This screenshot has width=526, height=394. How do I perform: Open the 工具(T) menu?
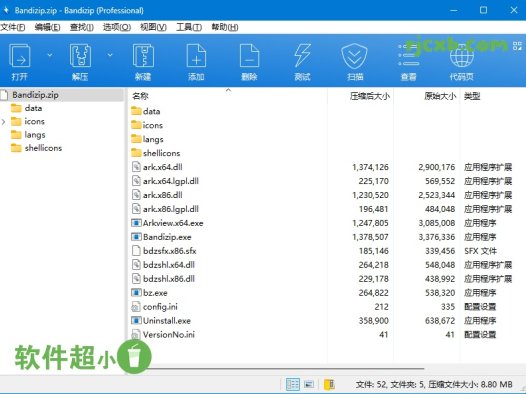point(189,27)
